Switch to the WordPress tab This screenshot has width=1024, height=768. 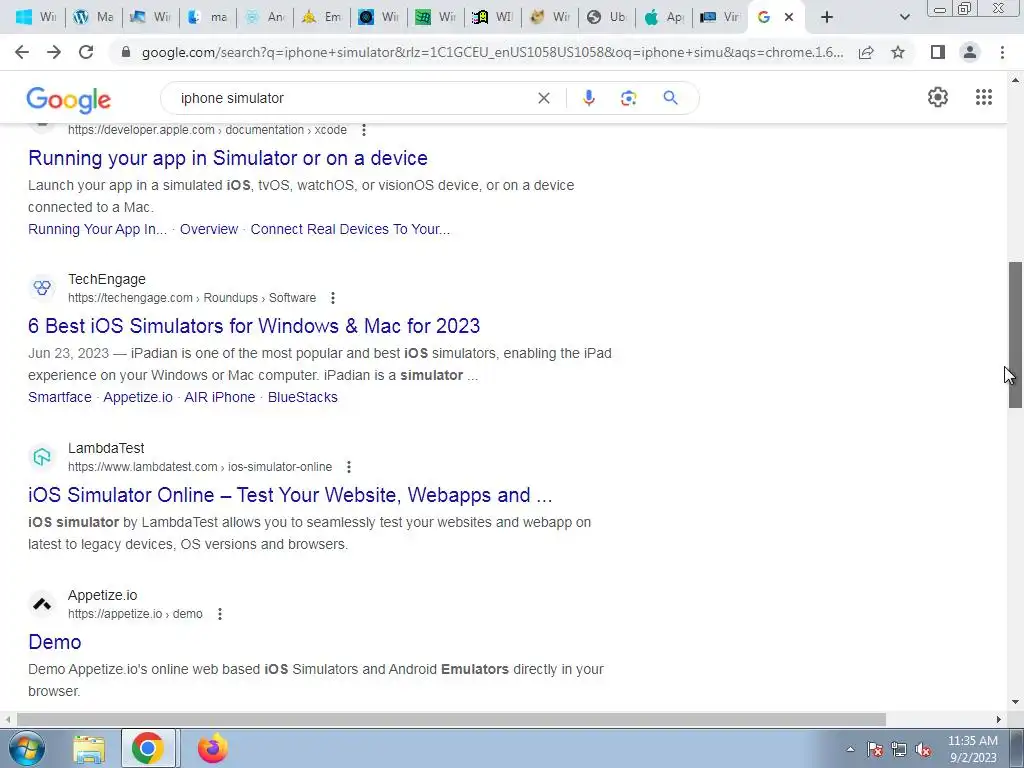click(x=93, y=18)
